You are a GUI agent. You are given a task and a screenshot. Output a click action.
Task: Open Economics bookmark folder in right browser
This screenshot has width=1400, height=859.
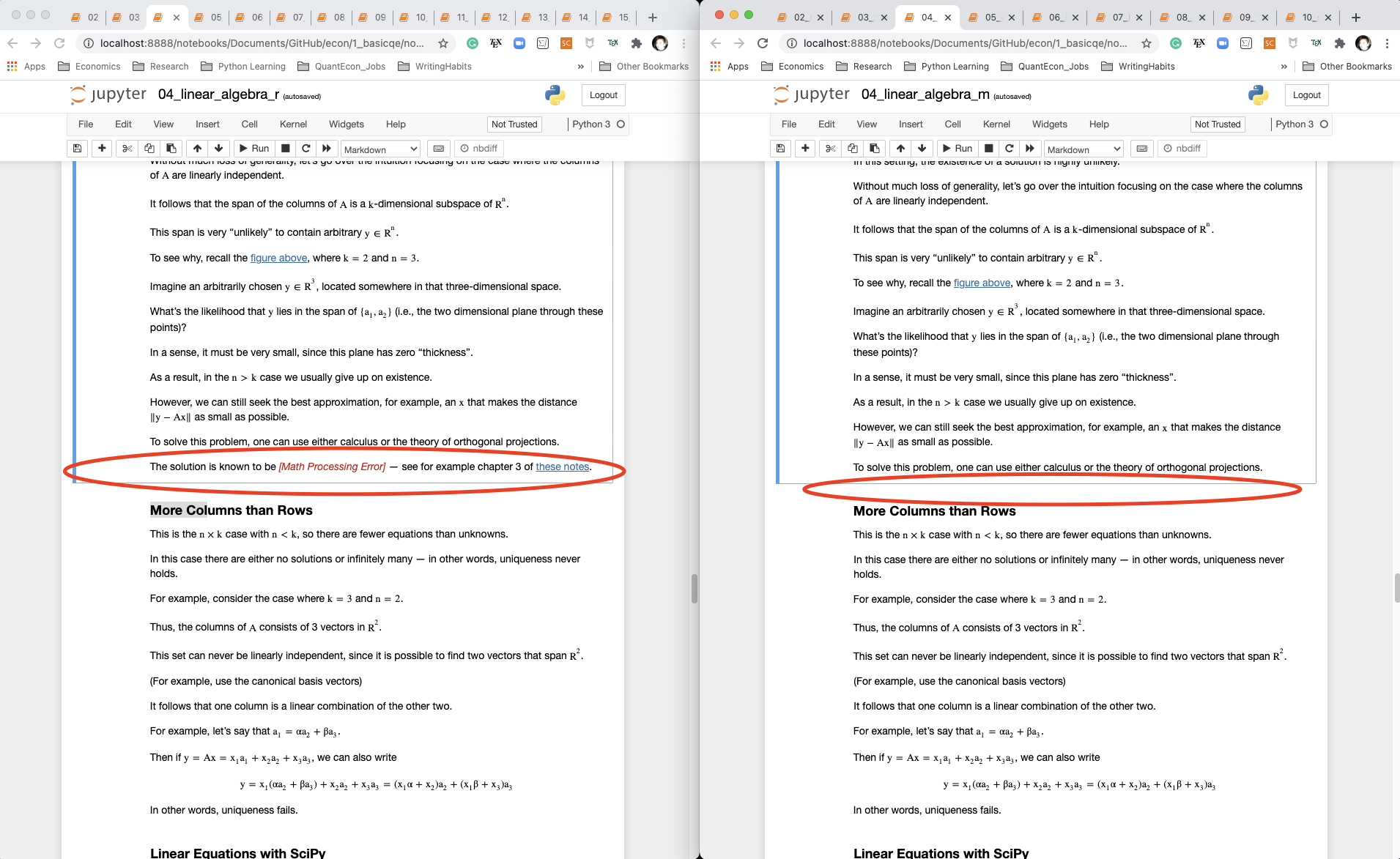tap(793, 67)
